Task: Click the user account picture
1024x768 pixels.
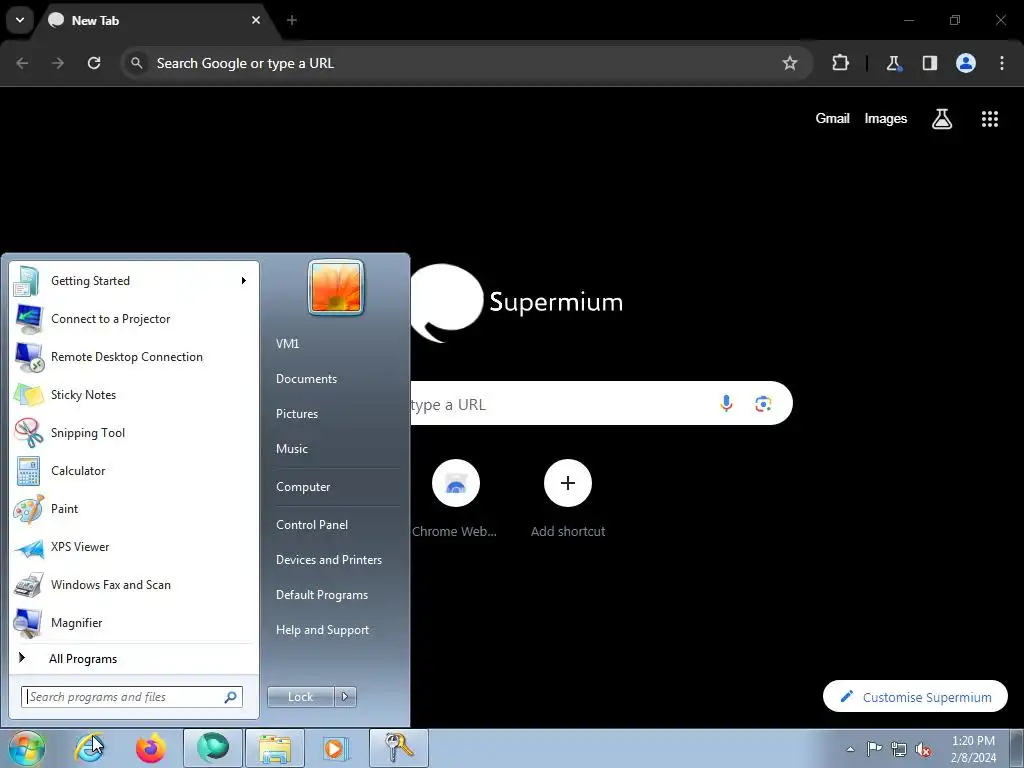Action: [336, 287]
